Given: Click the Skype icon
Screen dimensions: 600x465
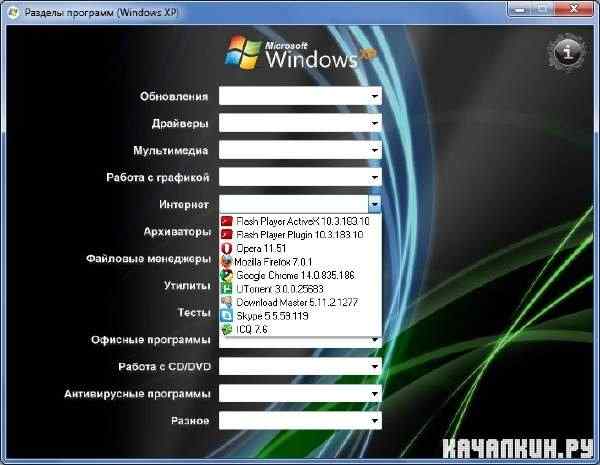Looking at the screenshot, I should pos(227,316).
